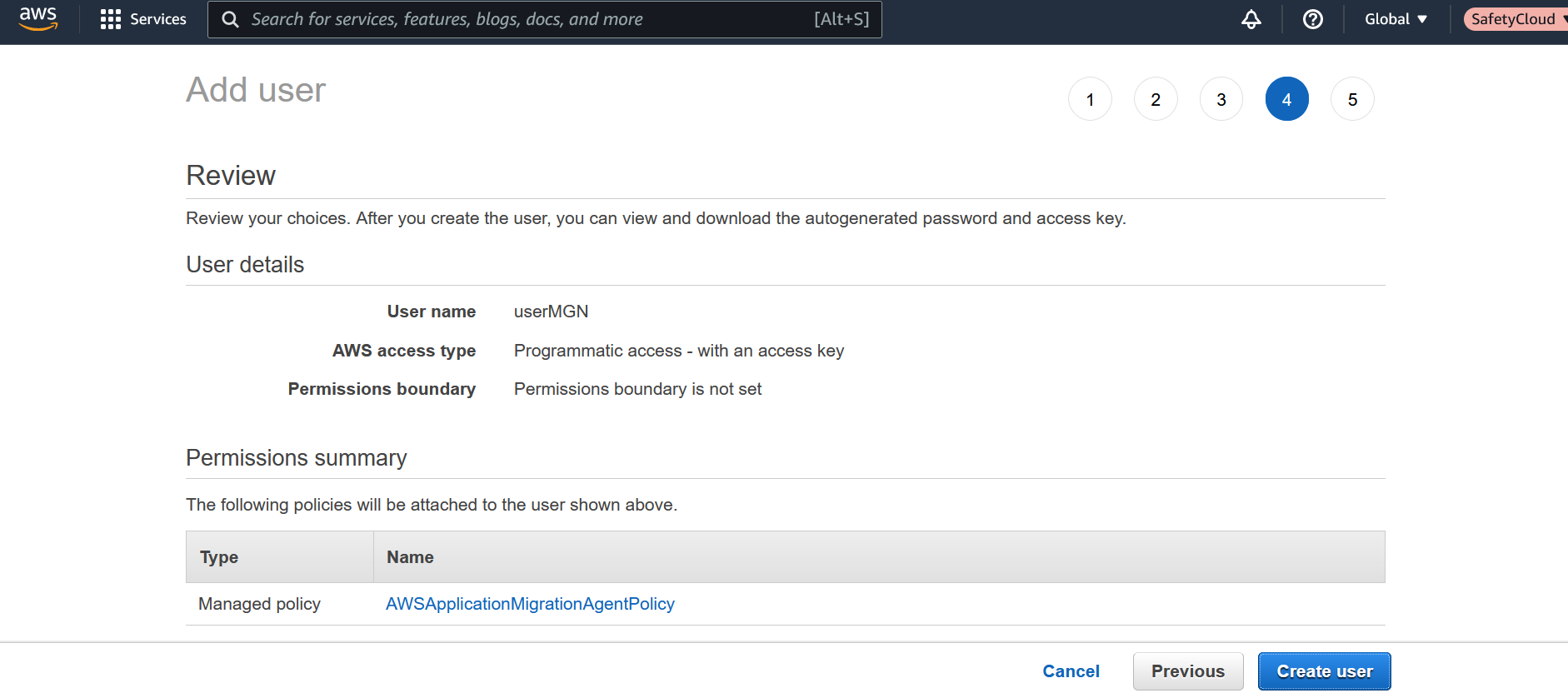Open the help question mark icon

click(1313, 19)
